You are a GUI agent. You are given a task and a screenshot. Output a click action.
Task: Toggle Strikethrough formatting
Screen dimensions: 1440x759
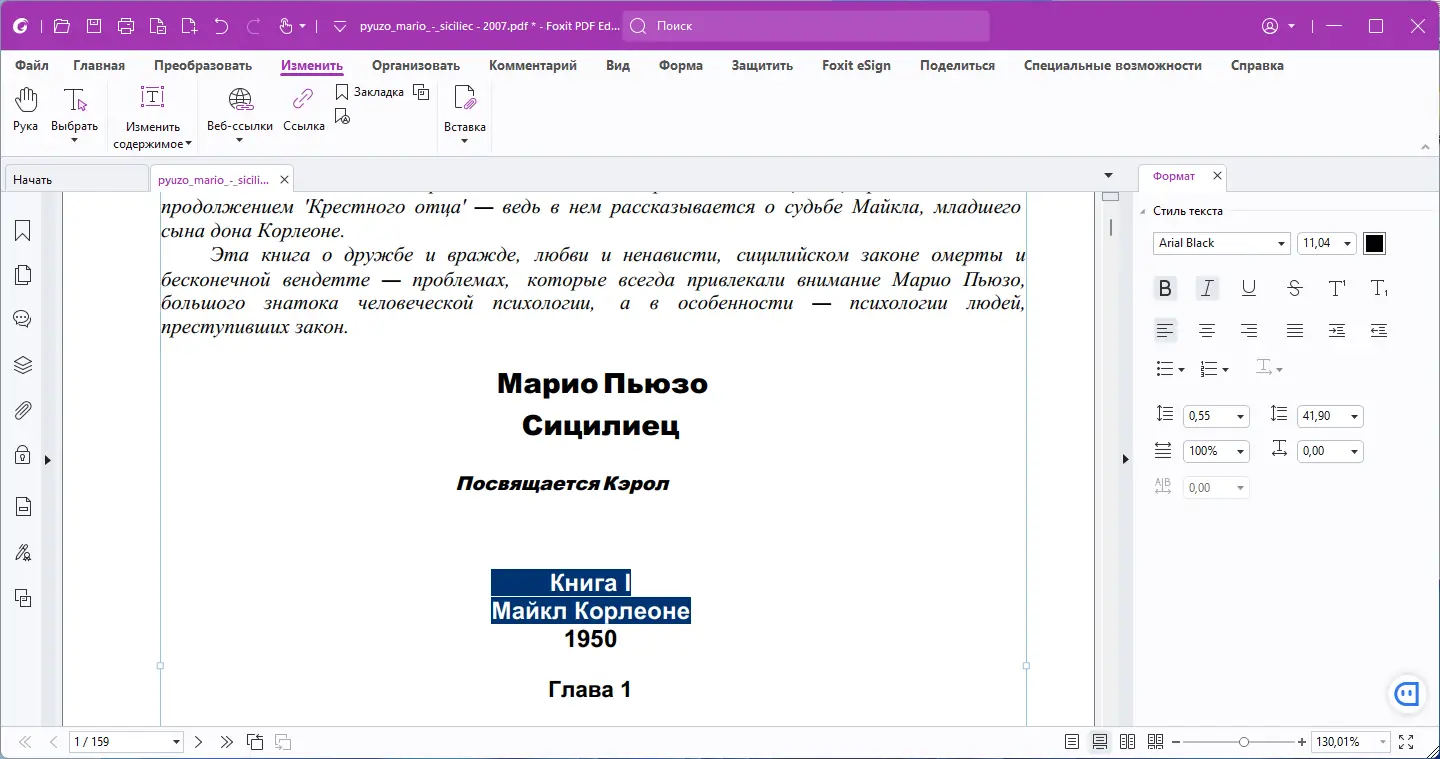[x=1295, y=289]
